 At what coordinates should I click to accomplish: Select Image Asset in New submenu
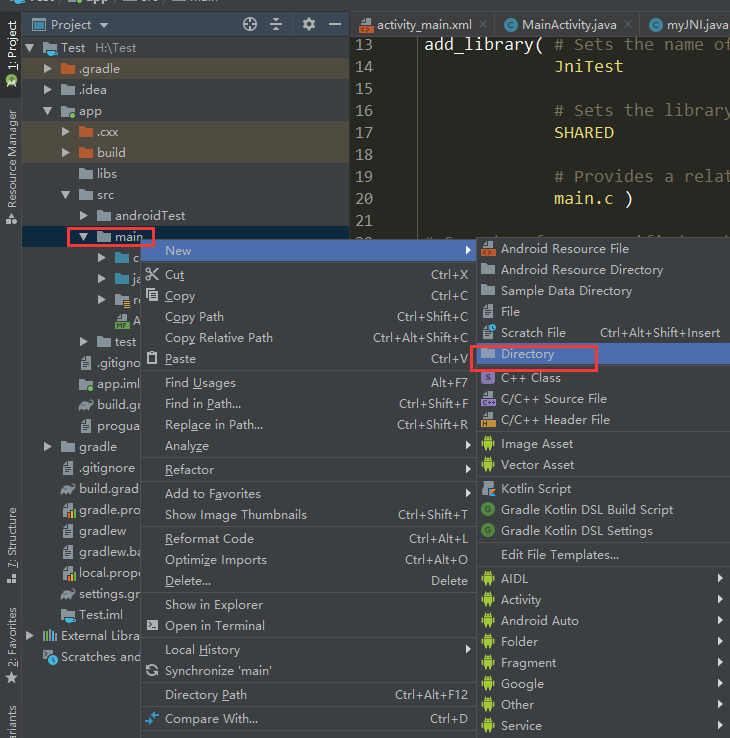coord(537,444)
